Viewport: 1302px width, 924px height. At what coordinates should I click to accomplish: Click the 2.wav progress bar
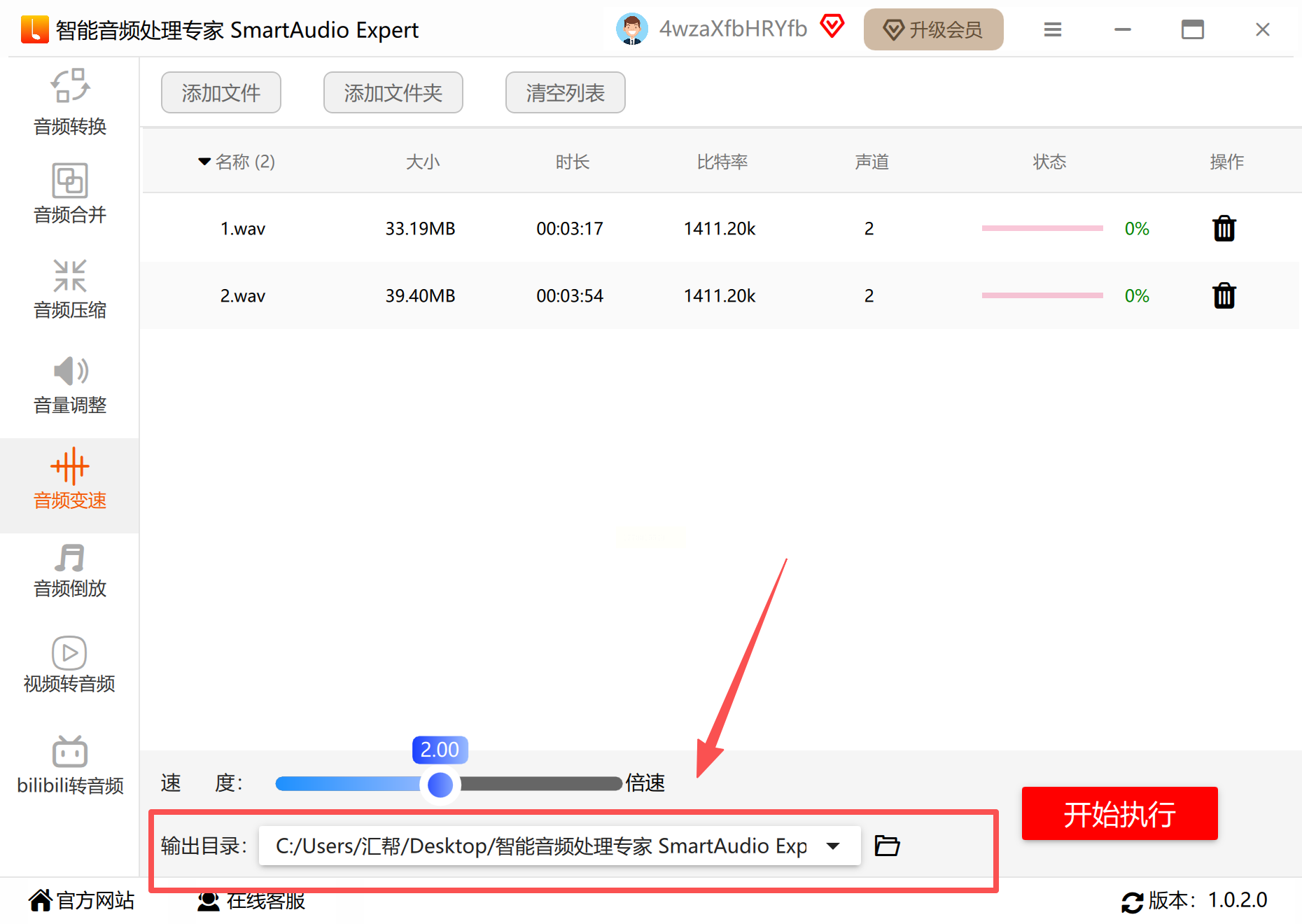pos(1042,295)
